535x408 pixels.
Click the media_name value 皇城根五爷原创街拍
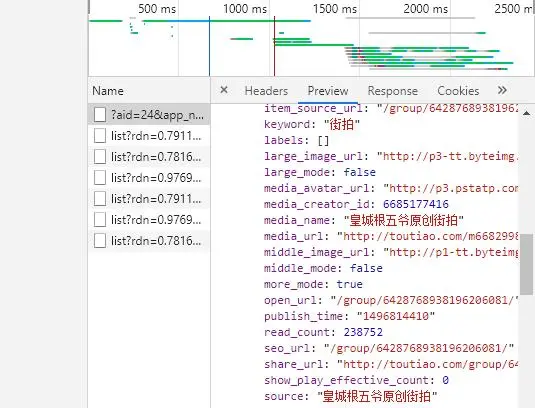coord(404,220)
